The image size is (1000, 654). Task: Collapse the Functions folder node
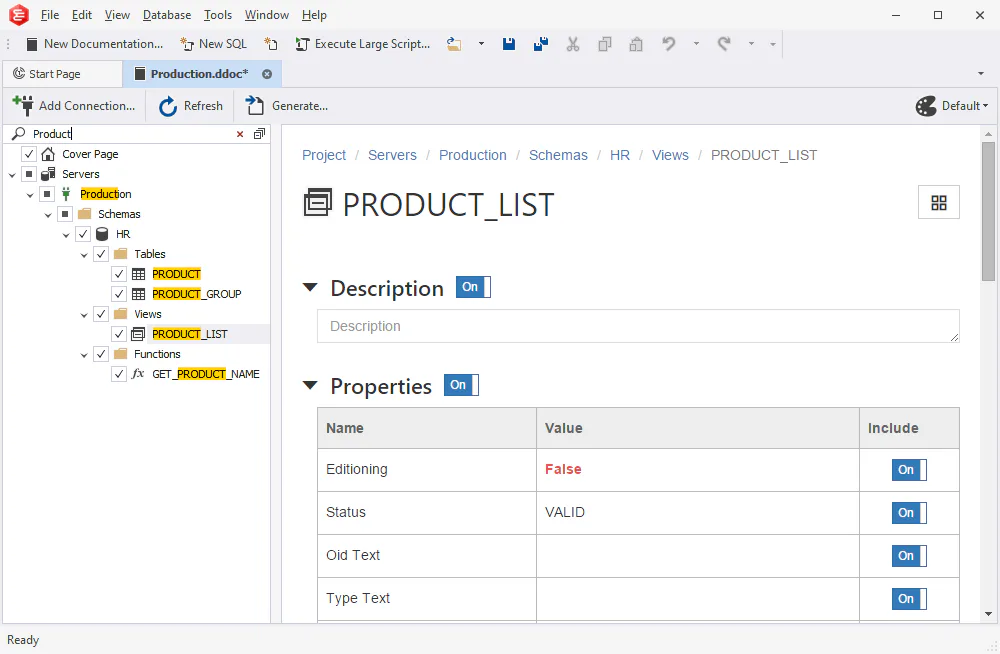84,355
